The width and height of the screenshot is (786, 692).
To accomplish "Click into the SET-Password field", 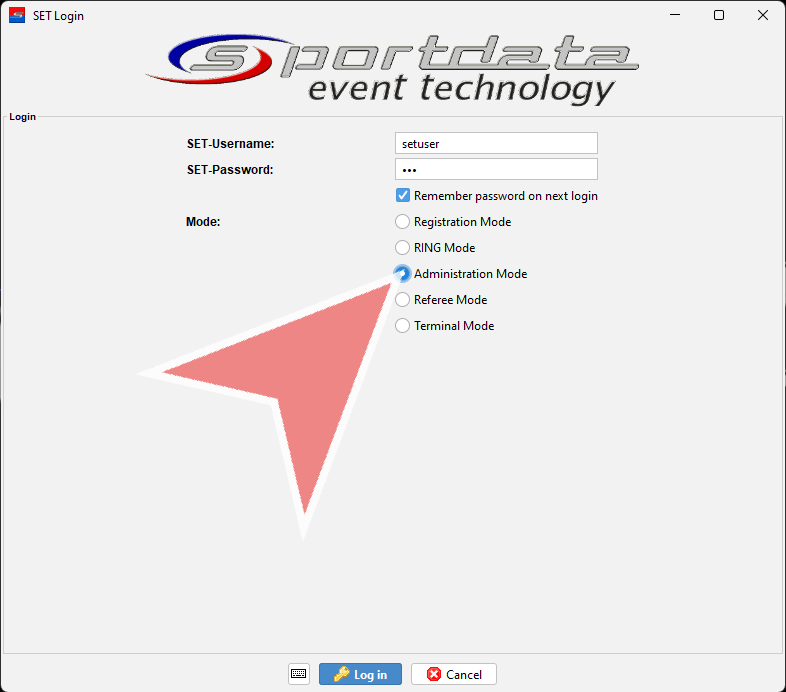I will [x=496, y=170].
